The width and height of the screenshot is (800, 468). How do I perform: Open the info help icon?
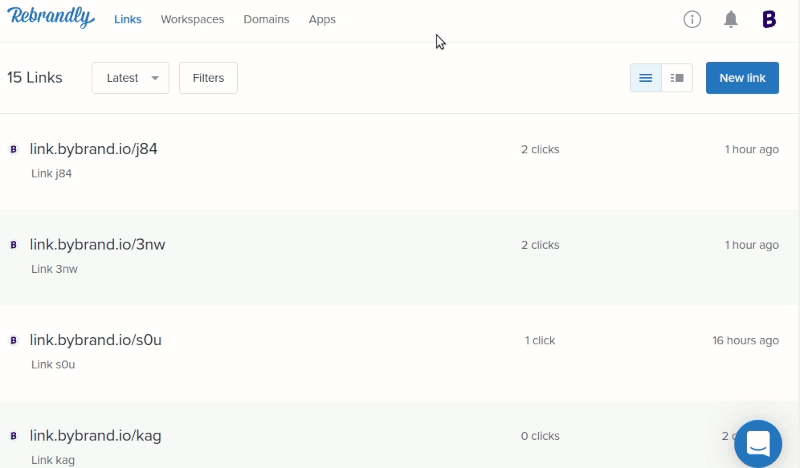(692, 19)
